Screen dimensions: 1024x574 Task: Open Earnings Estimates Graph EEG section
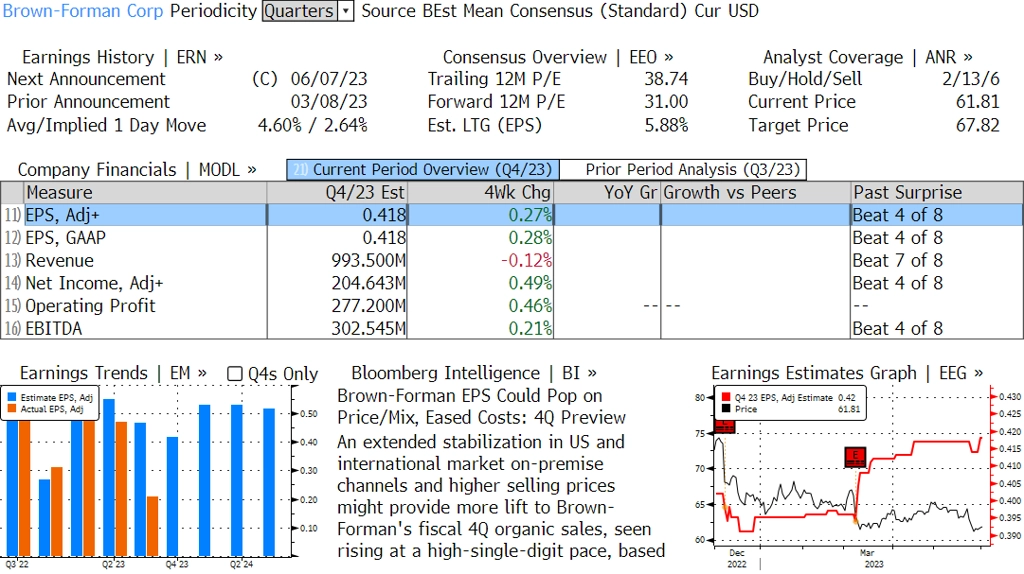(x=846, y=373)
